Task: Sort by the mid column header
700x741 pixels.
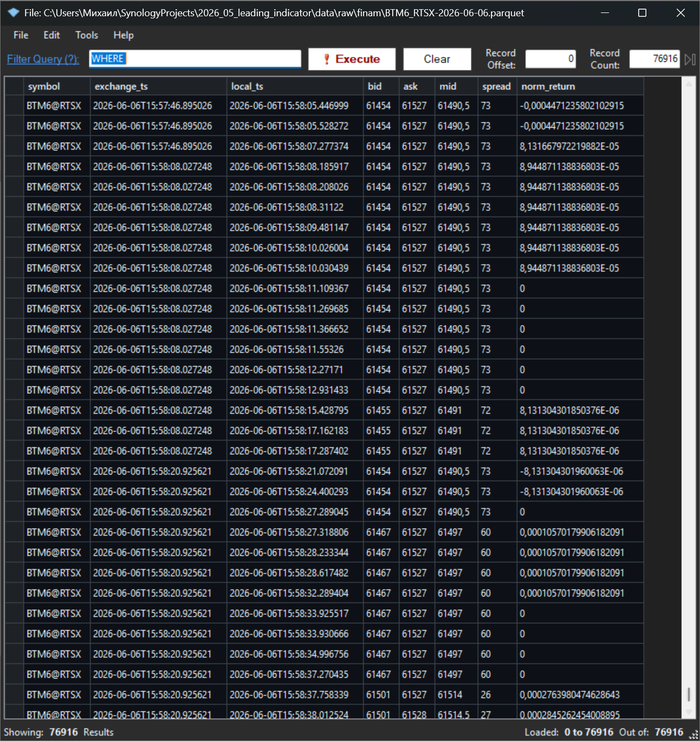Action: pyautogui.click(x=456, y=86)
